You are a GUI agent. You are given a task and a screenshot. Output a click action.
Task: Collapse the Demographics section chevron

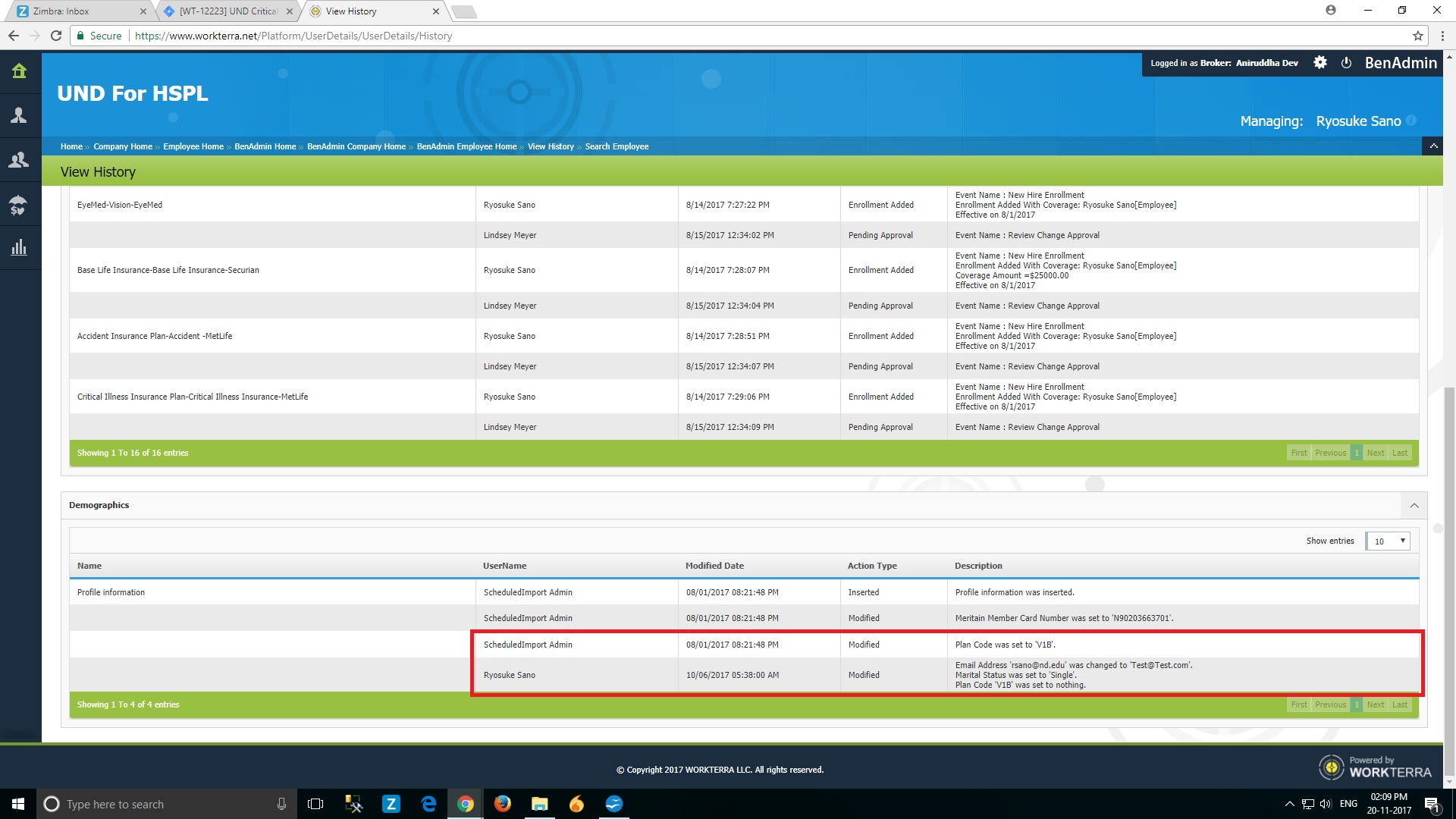click(1414, 505)
